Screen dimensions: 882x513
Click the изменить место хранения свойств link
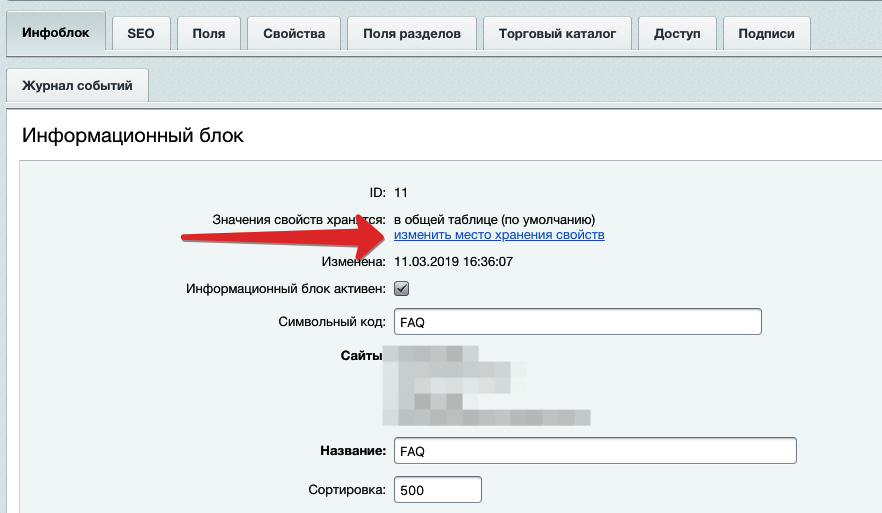[499, 235]
